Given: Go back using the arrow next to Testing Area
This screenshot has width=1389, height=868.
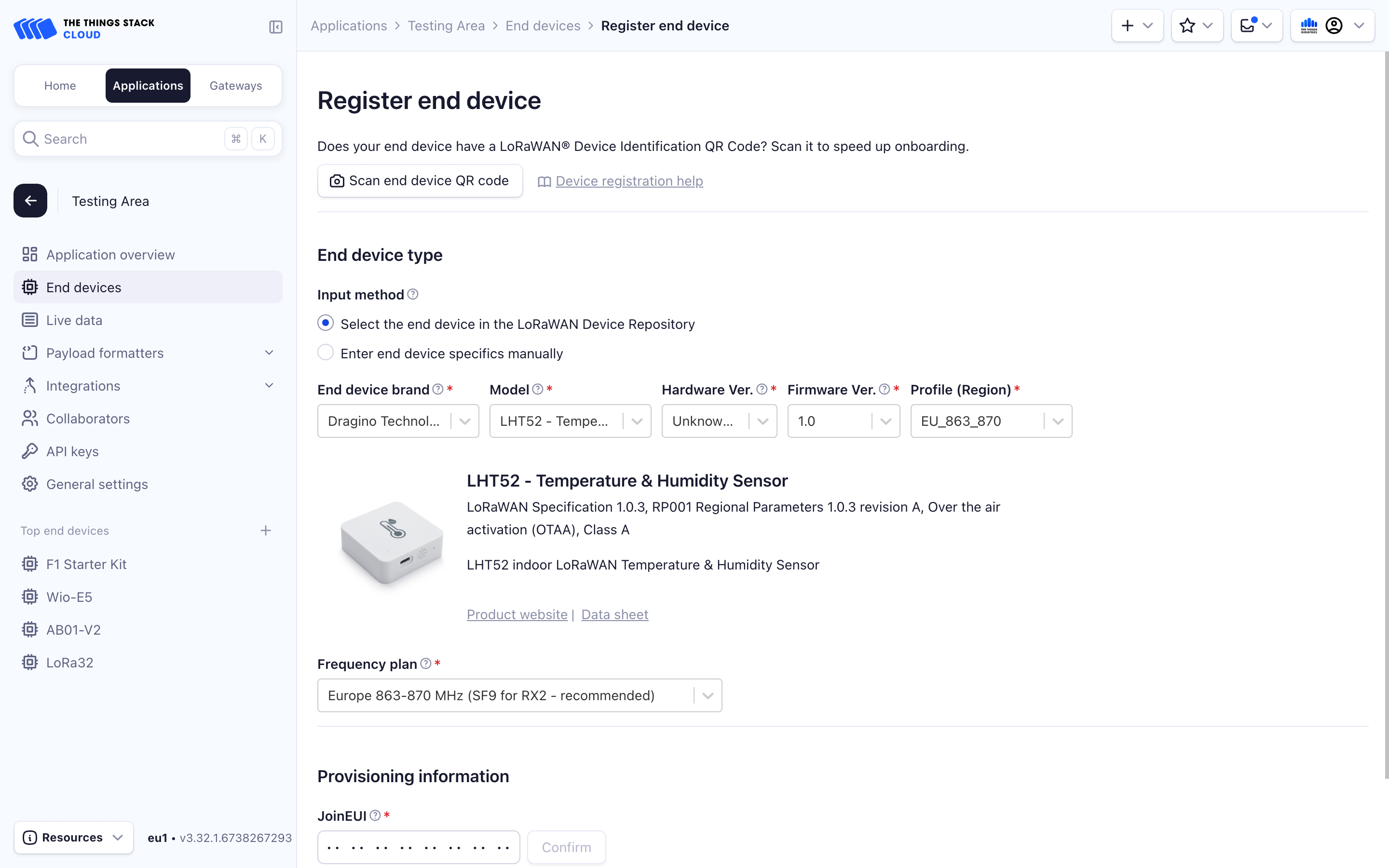Looking at the screenshot, I should pos(30,200).
